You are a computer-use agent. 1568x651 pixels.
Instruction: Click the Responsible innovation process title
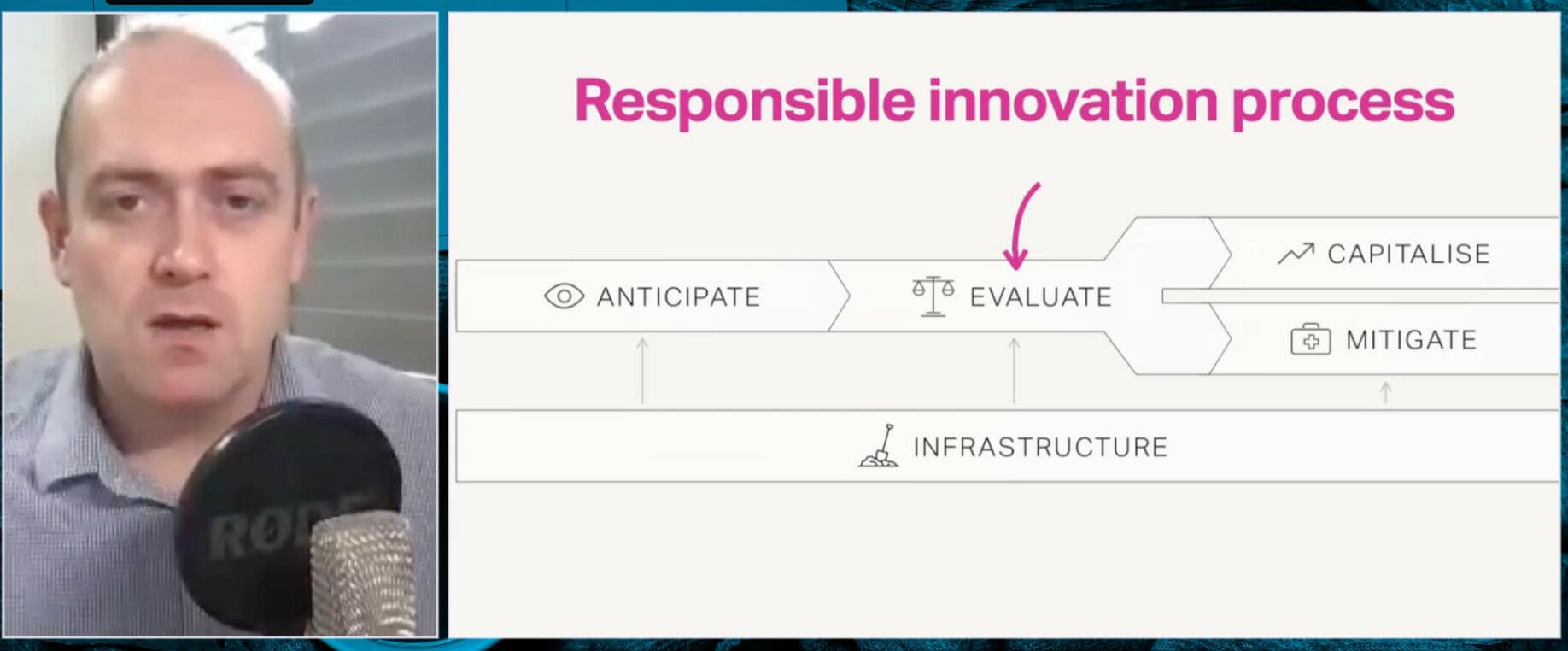point(1014,101)
